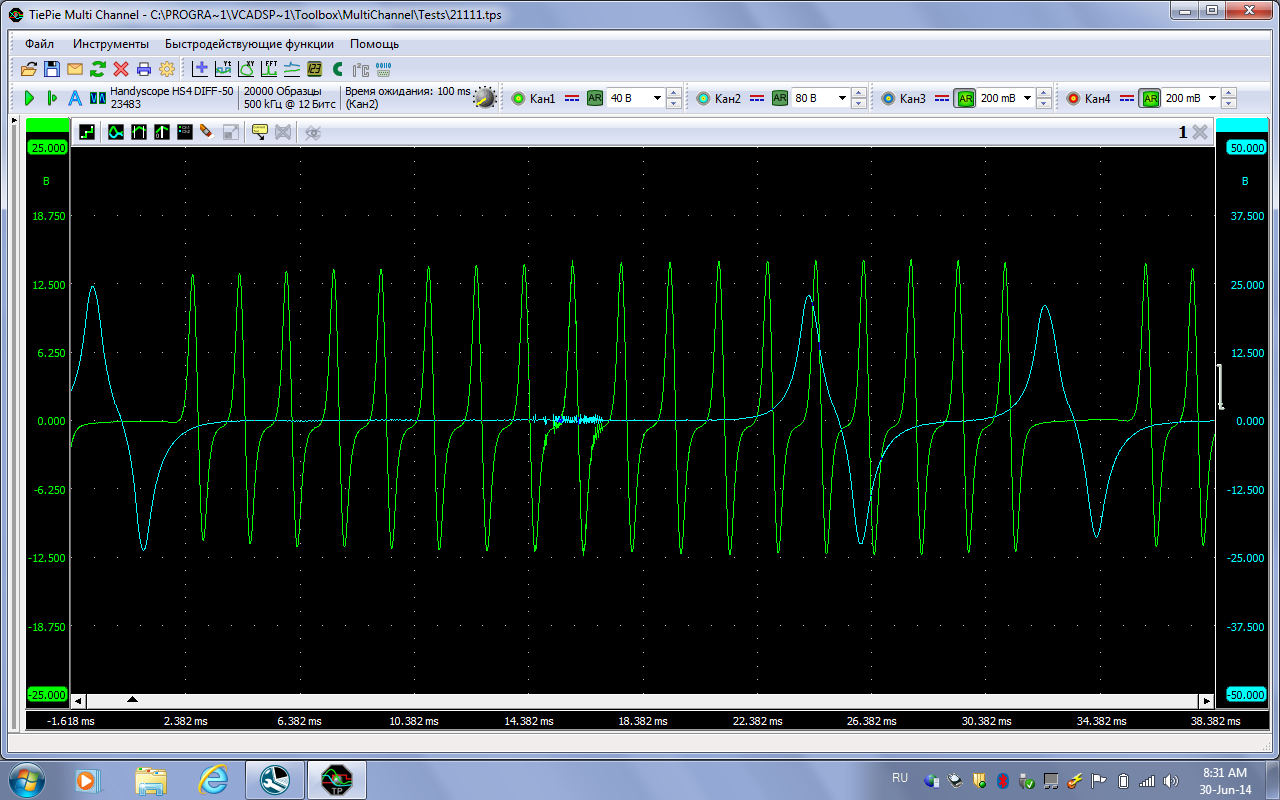Create a Yt graph
1280x800 pixels.
point(224,69)
